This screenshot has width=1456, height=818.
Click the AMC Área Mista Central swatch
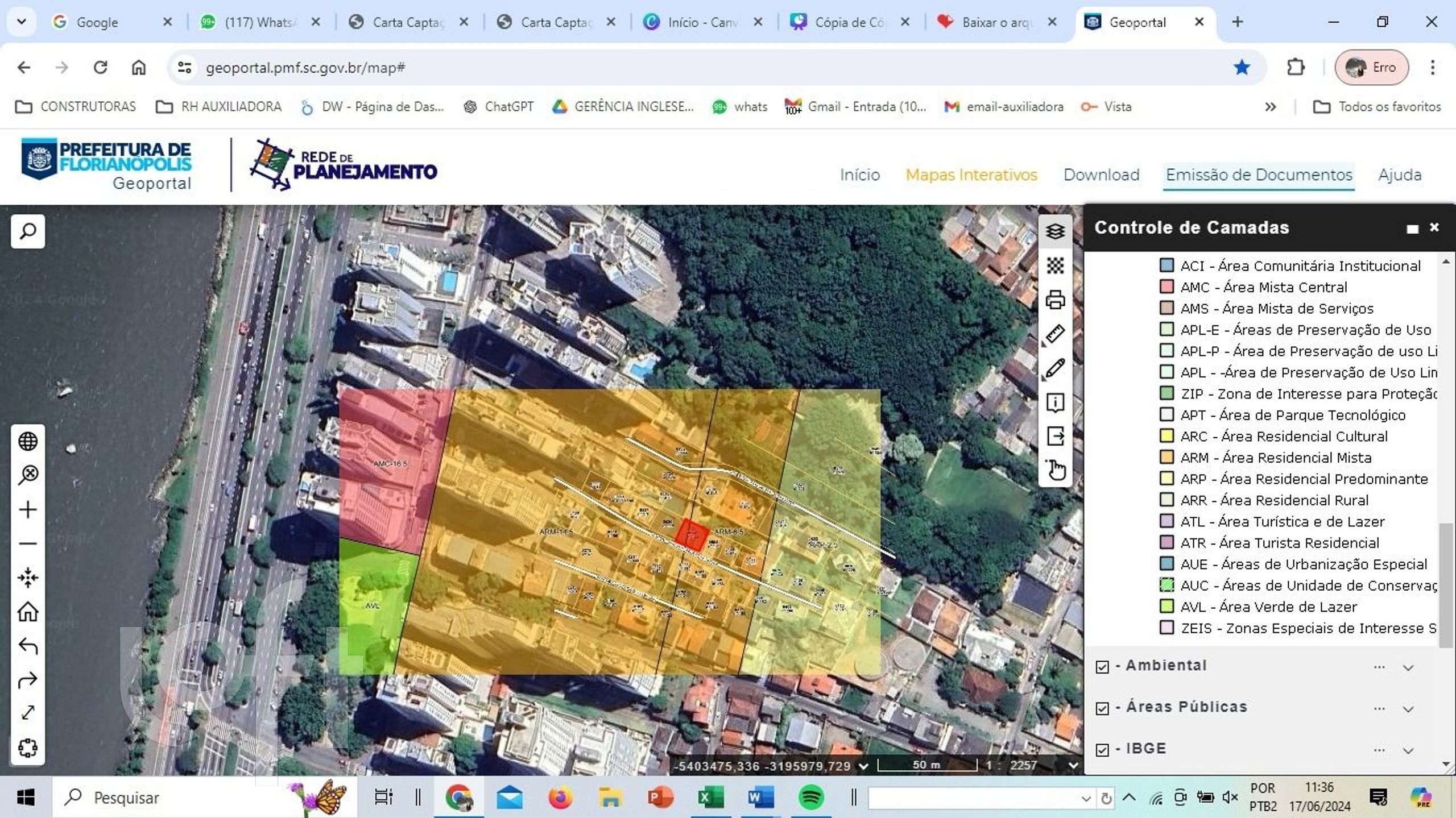pyautogui.click(x=1167, y=286)
